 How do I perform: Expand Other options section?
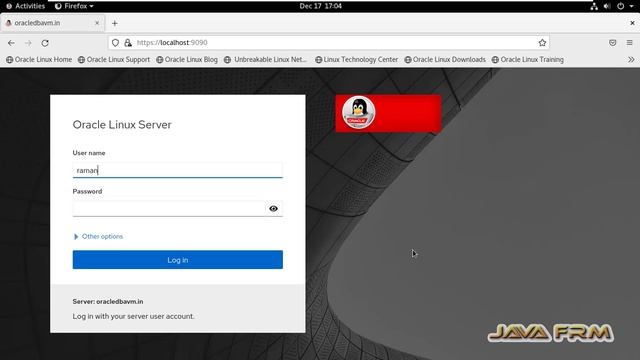coord(98,236)
